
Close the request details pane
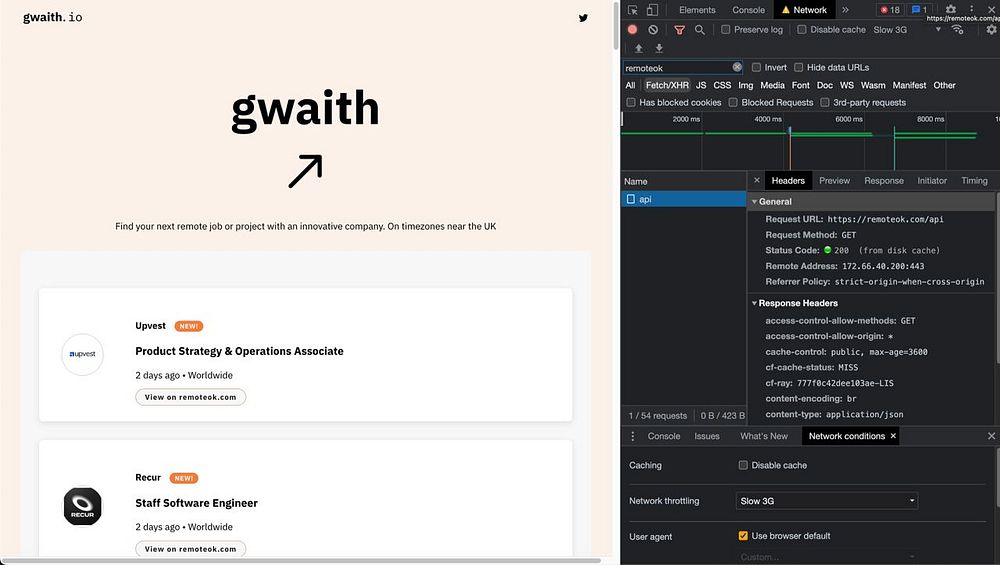click(x=756, y=180)
